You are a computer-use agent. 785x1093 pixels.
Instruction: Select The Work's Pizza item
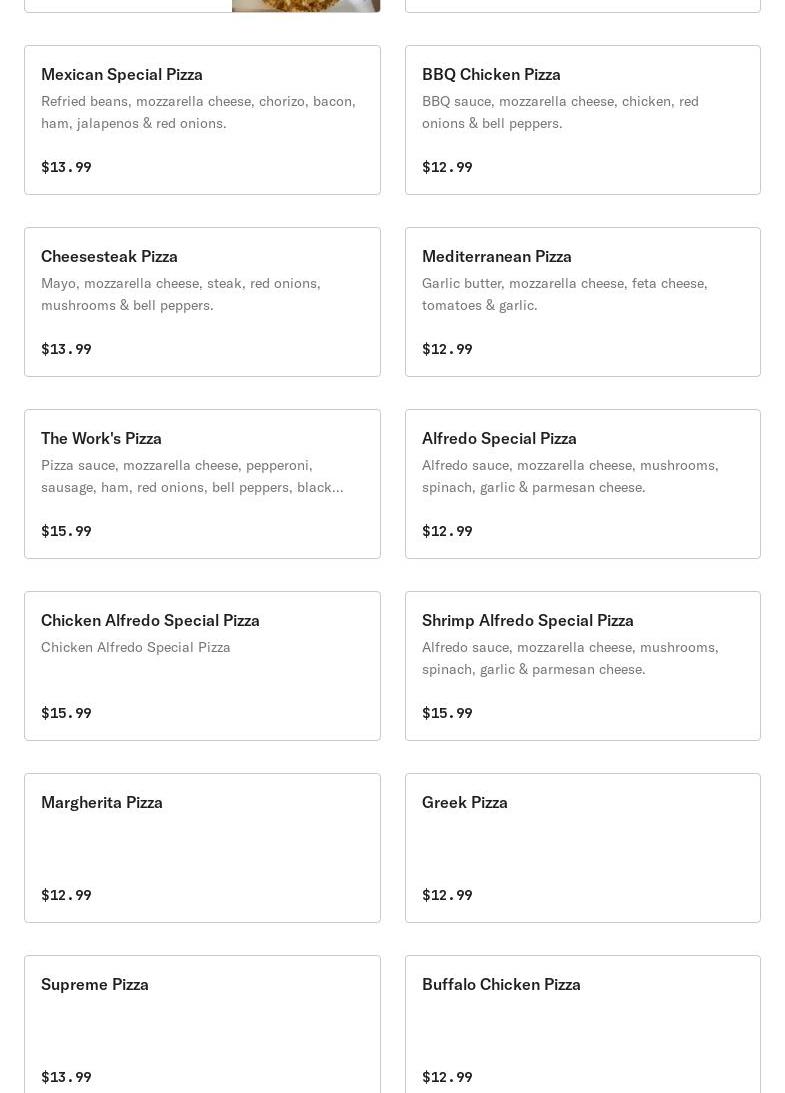[x=202, y=484]
